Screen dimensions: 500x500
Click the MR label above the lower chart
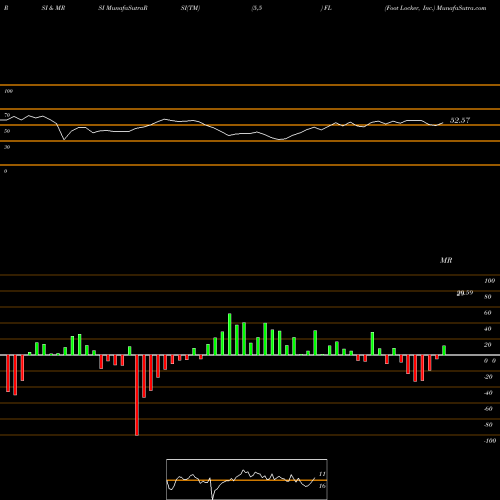coord(446,260)
